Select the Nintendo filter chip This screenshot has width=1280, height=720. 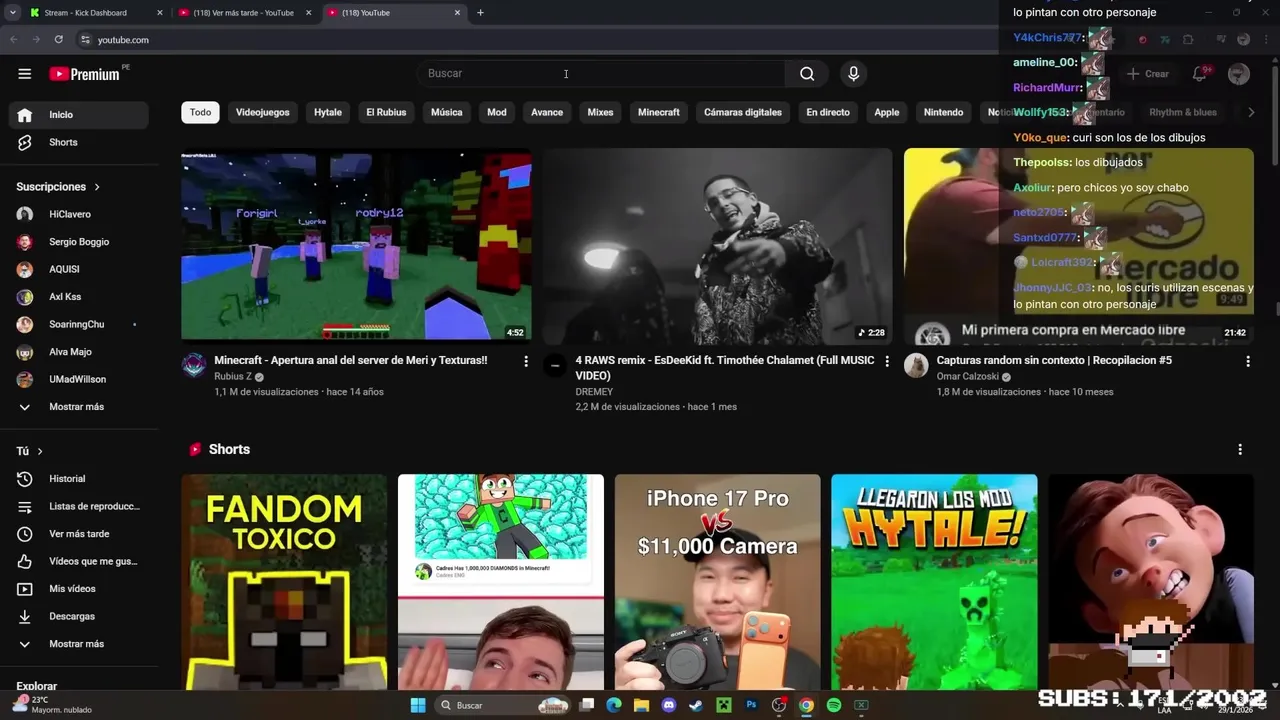943,112
